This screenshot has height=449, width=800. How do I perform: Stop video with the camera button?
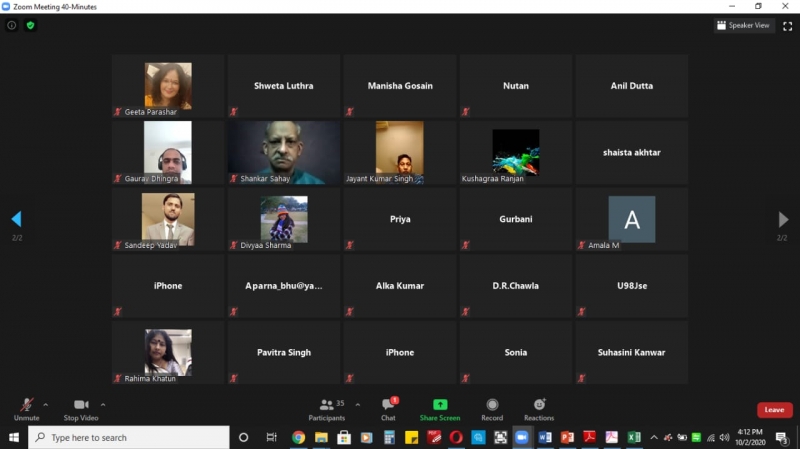81,406
